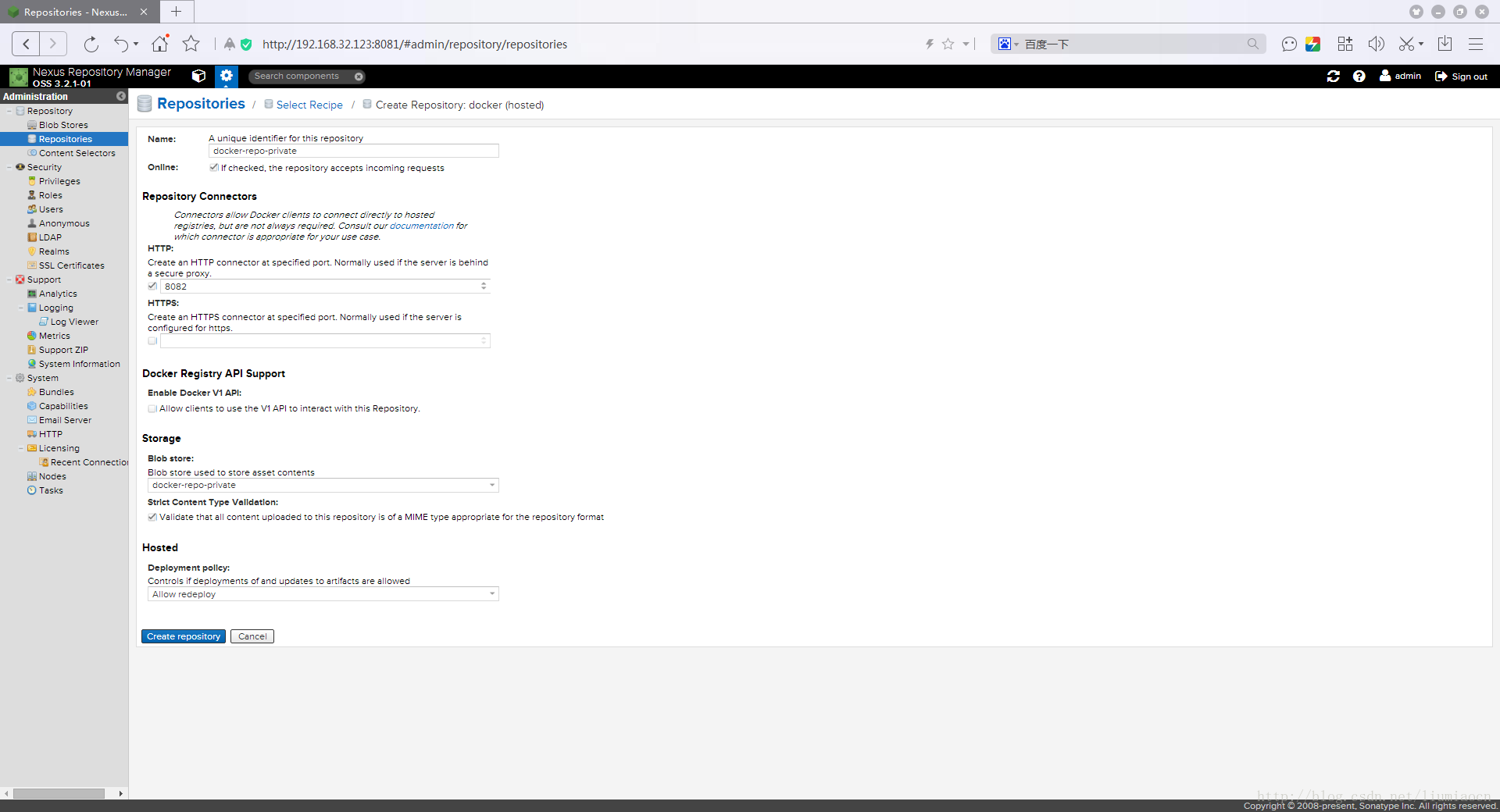Click the Create repository button
Screen dimensions: 1500x812
point(184,636)
